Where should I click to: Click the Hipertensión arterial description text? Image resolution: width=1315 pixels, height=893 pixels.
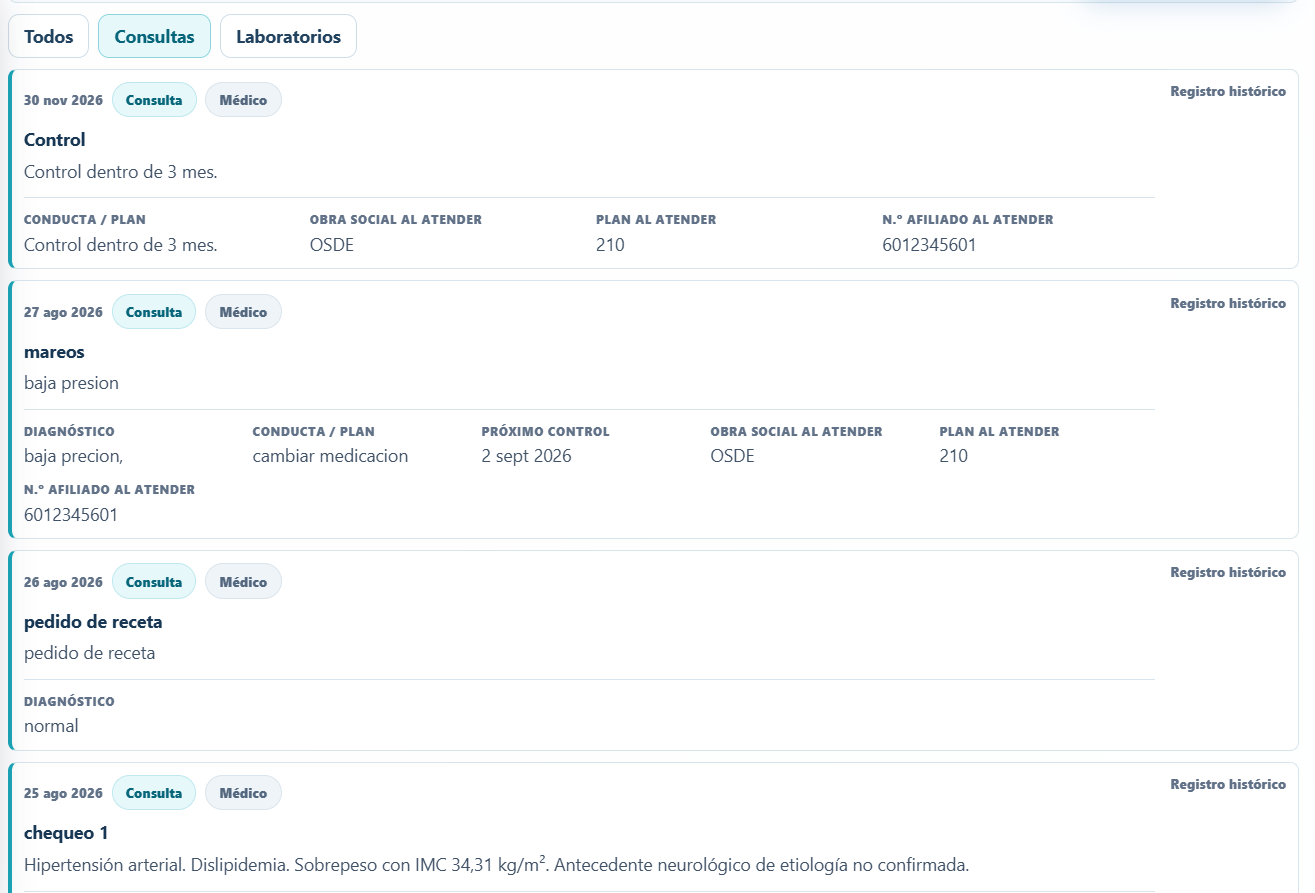pos(496,865)
